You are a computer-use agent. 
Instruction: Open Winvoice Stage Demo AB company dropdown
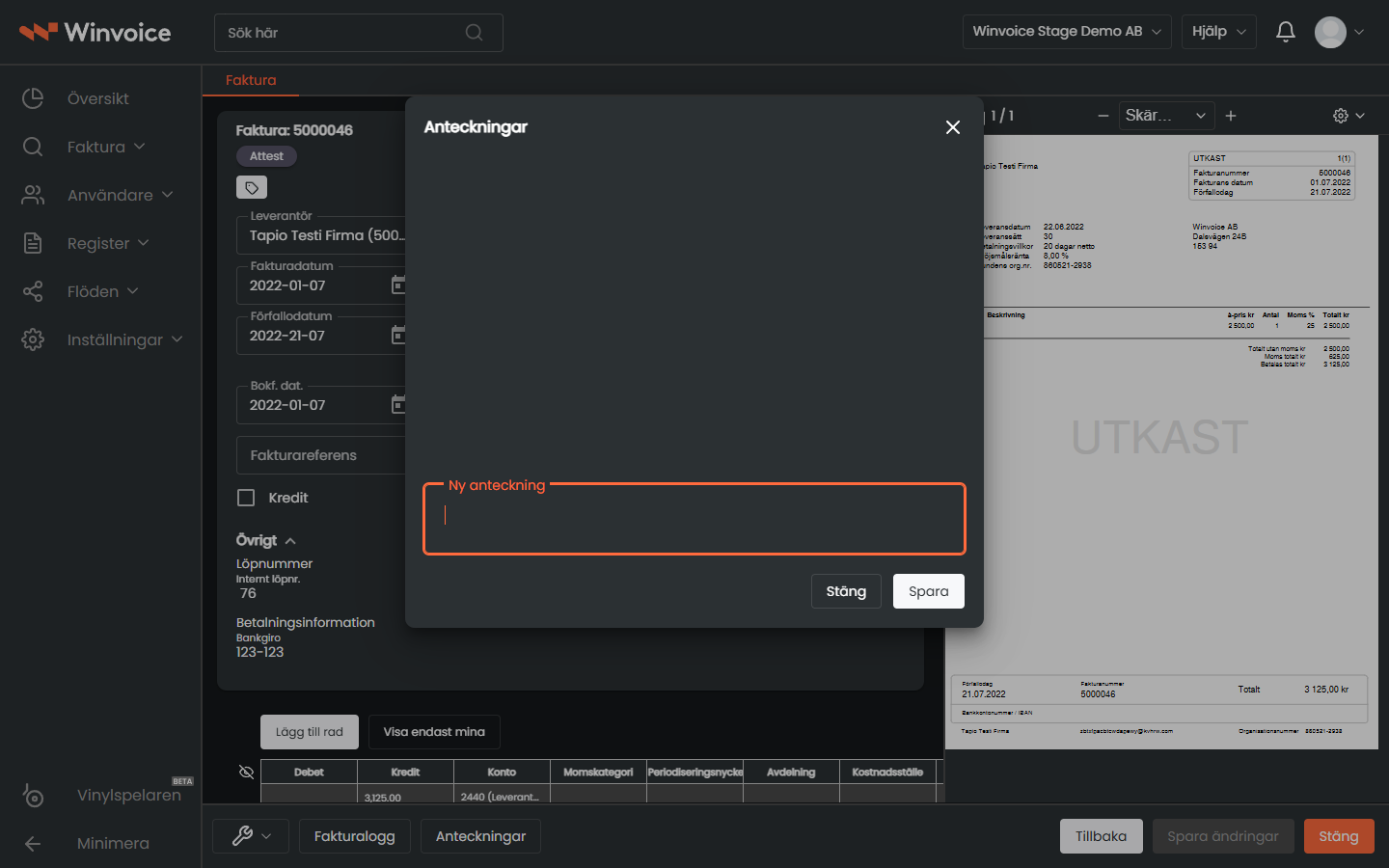click(1067, 32)
